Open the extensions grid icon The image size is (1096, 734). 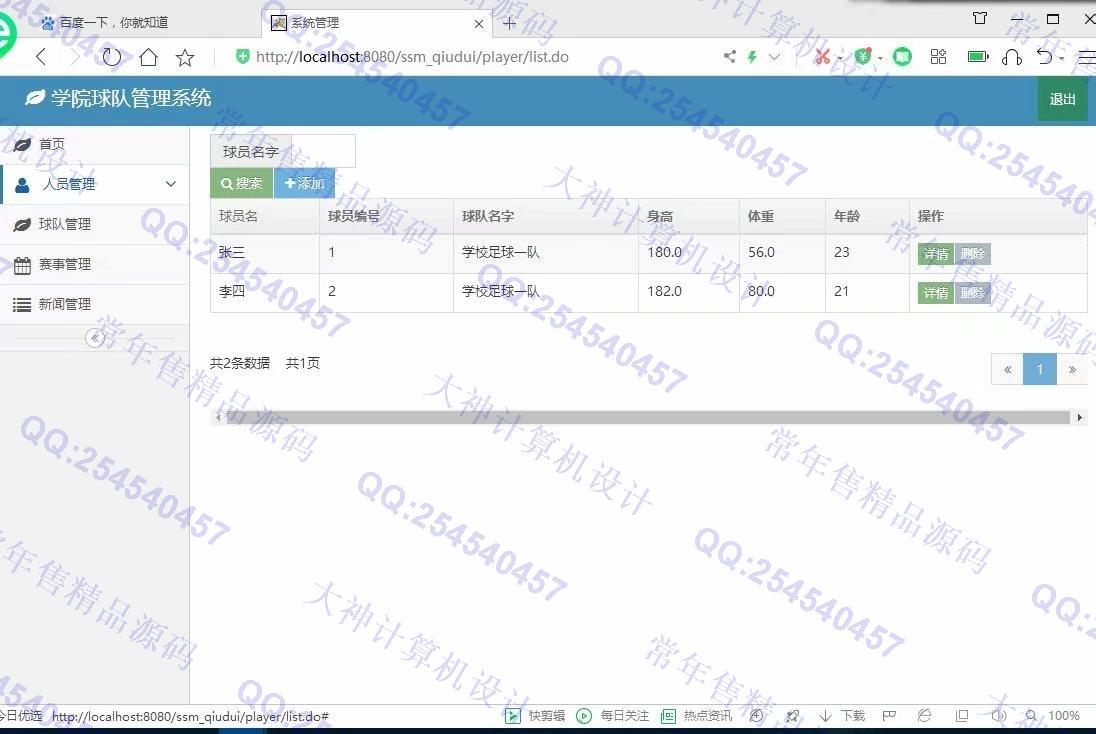click(x=938, y=57)
